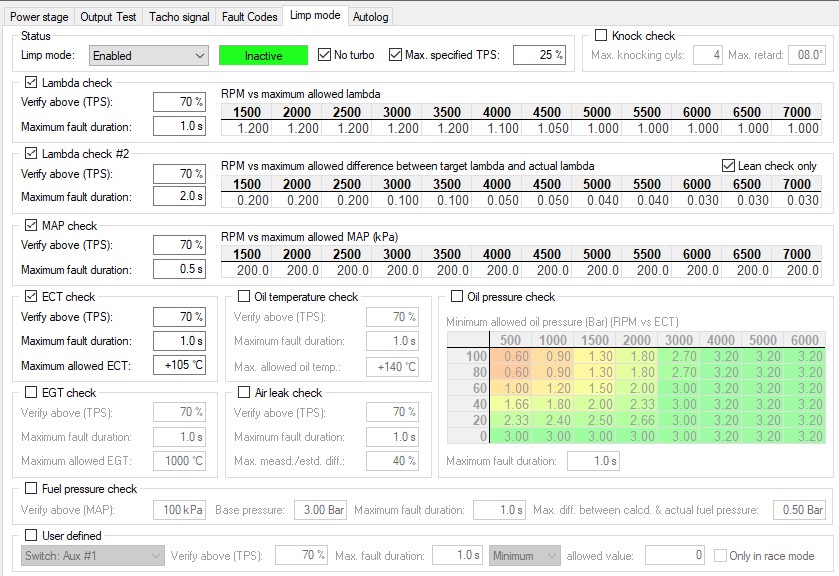Enable the Knock check checkbox
Viewport: 839px width, 576px height.
pyautogui.click(x=601, y=36)
